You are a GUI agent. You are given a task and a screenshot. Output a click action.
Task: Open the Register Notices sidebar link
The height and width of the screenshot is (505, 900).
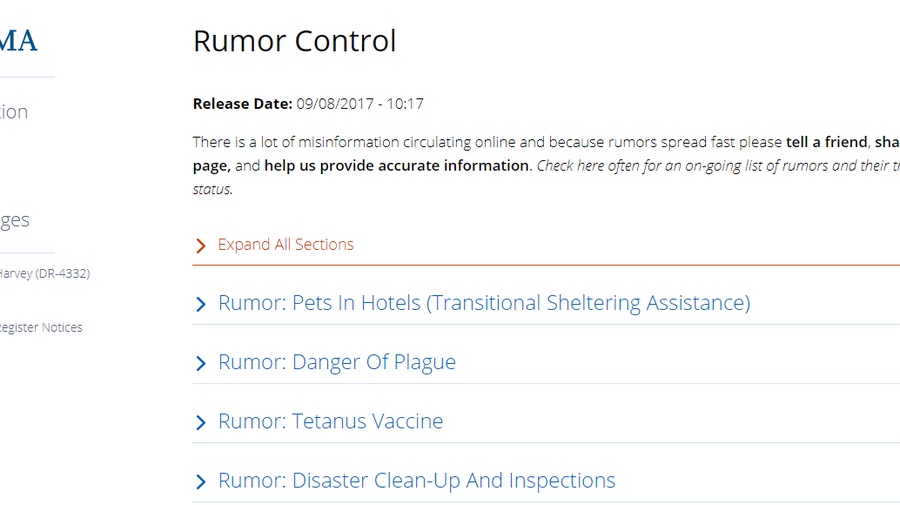(x=41, y=327)
